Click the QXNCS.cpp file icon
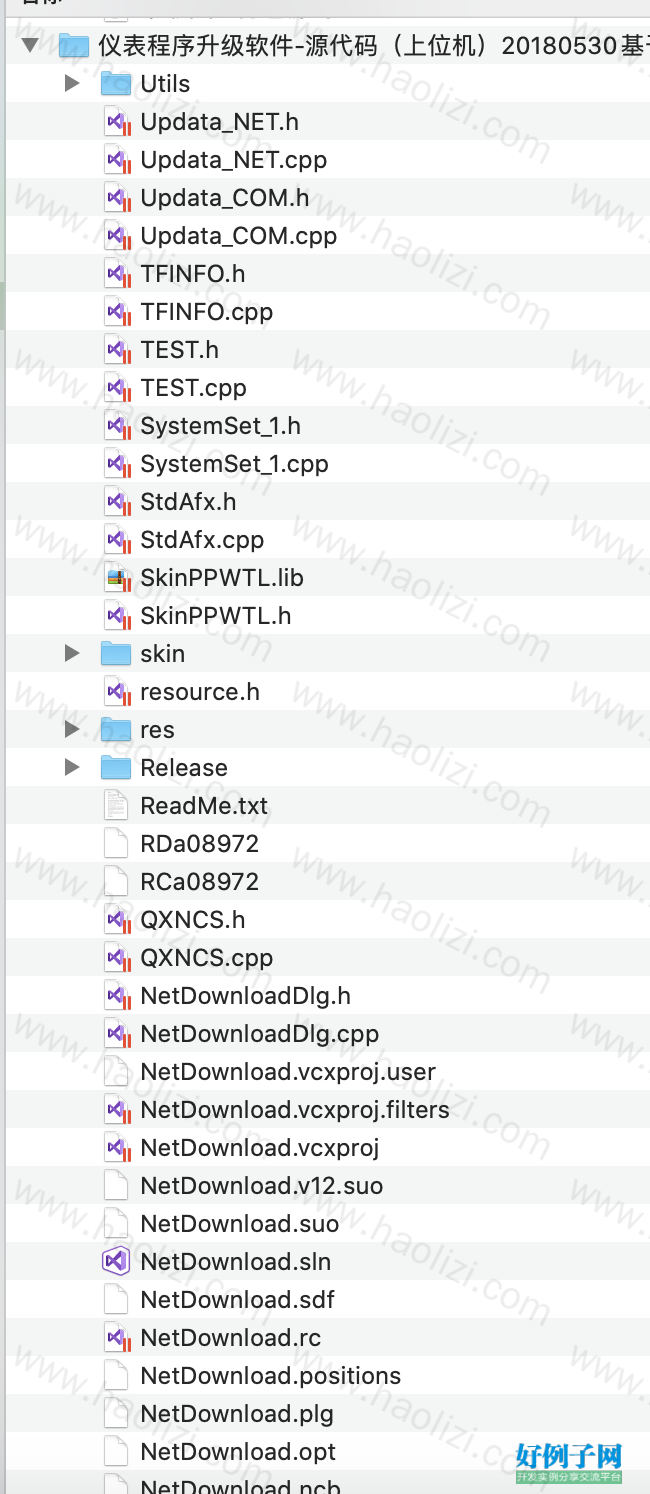Image resolution: width=650 pixels, height=1494 pixels. [x=117, y=957]
